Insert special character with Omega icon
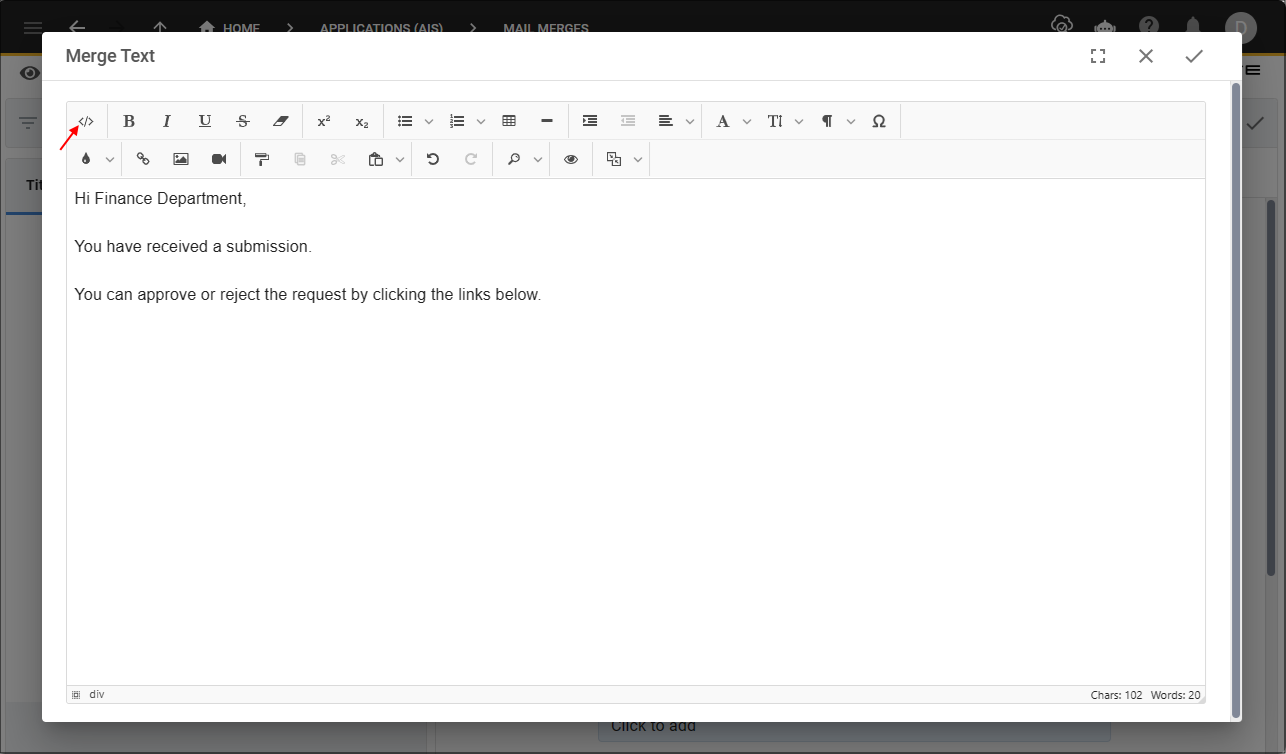The width and height of the screenshot is (1286, 754). (x=879, y=121)
